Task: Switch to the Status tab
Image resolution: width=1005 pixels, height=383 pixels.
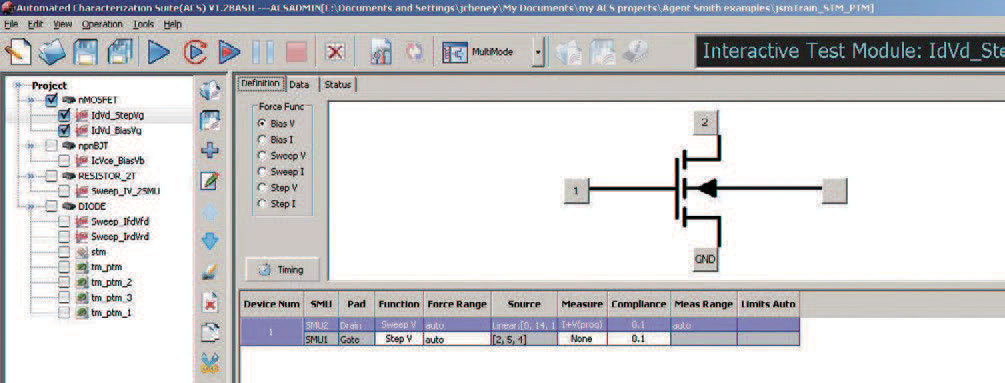Action: (337, 85)
